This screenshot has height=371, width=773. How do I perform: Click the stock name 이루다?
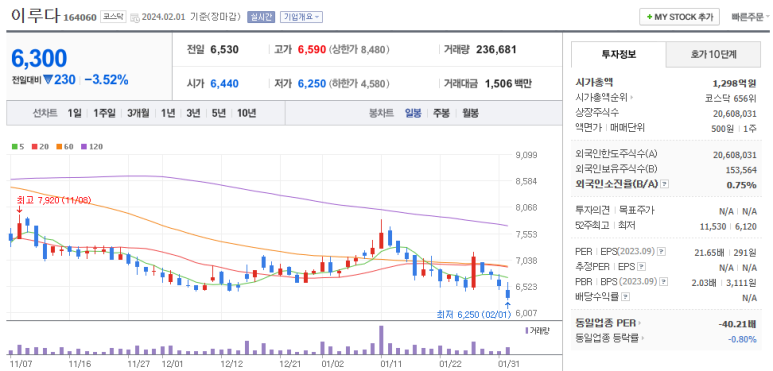click(35, 16)
